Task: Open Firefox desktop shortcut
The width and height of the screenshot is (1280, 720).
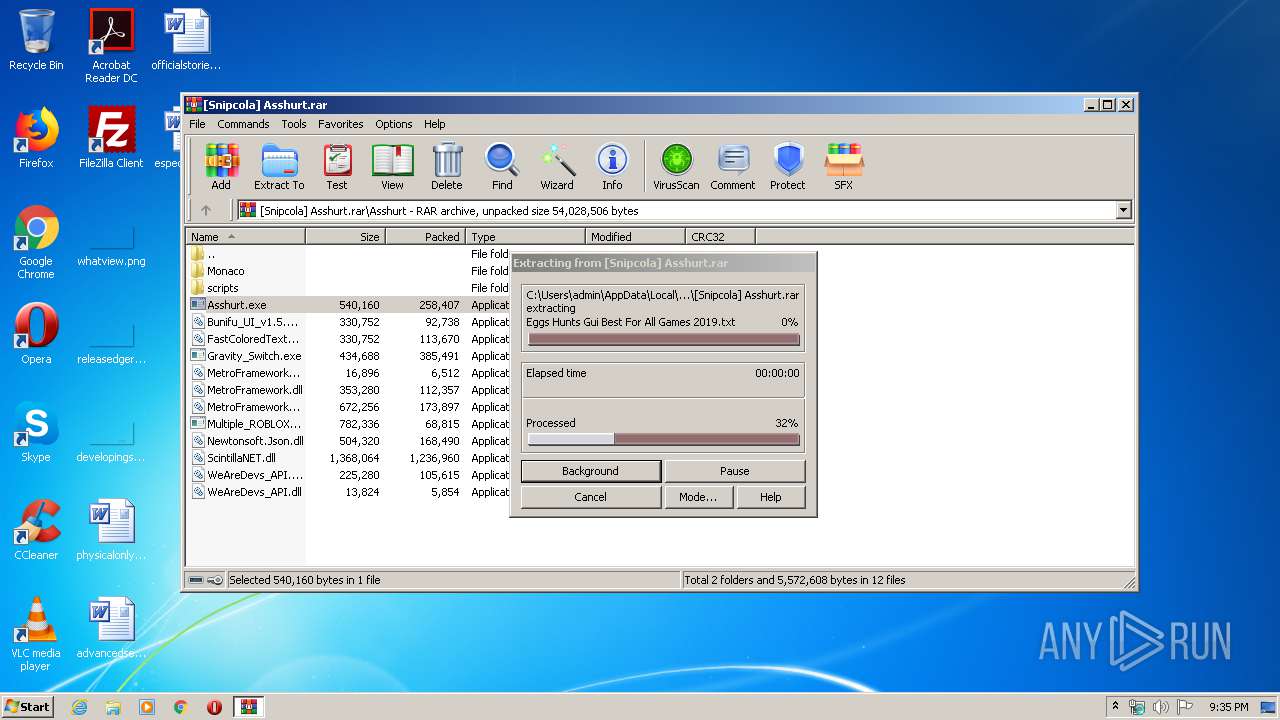Action: click(x=36, y=138)
